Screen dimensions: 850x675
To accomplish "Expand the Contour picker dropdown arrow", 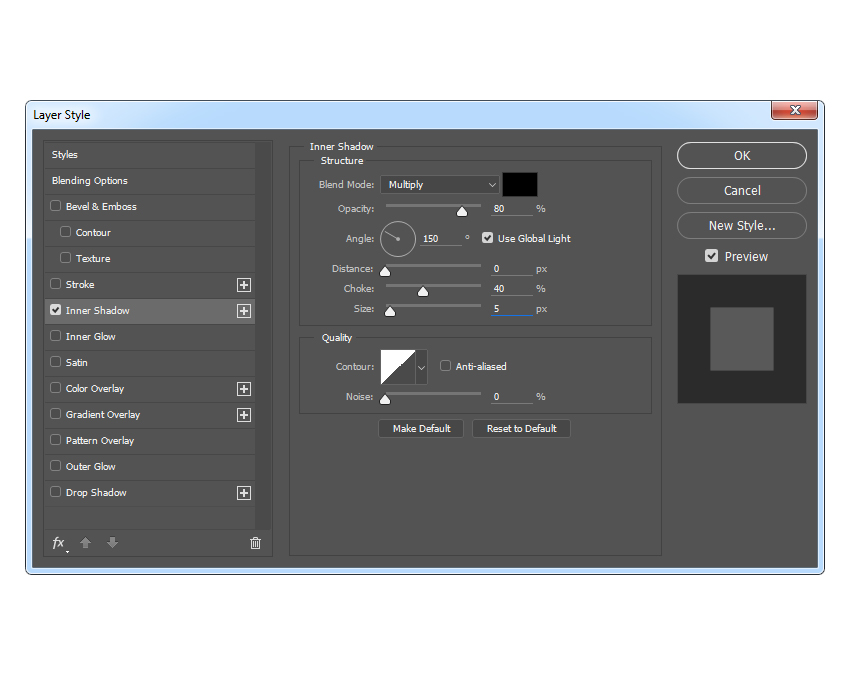I will click(421, 368).
